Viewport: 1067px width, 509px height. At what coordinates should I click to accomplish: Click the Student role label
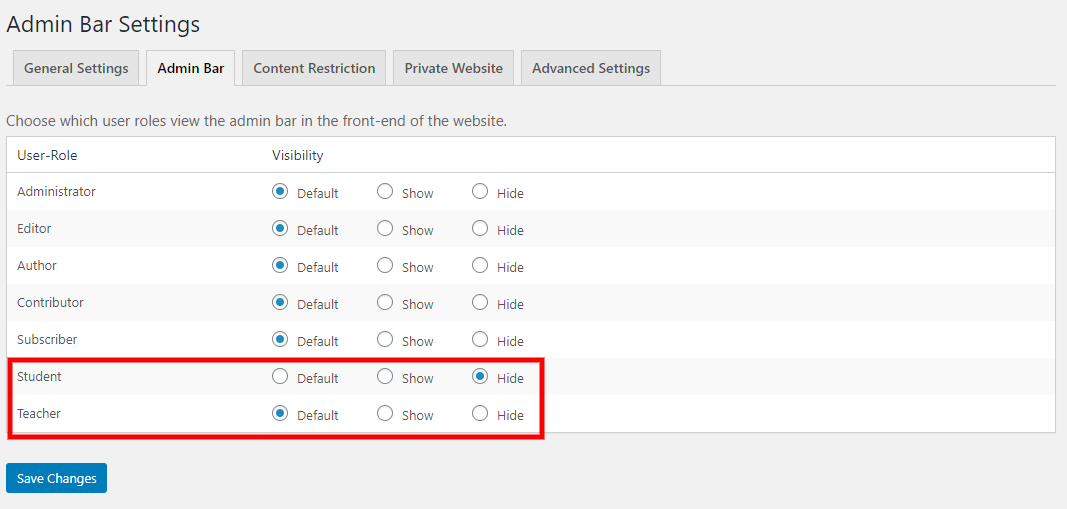(39, 376)
